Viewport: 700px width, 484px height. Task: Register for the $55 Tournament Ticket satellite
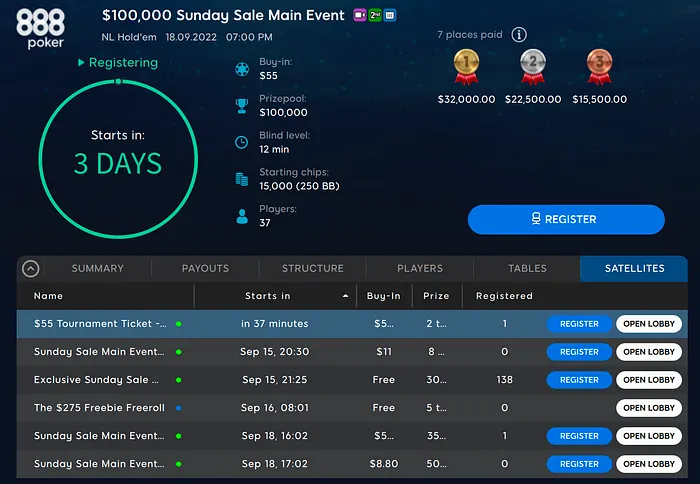pos(579,324)
